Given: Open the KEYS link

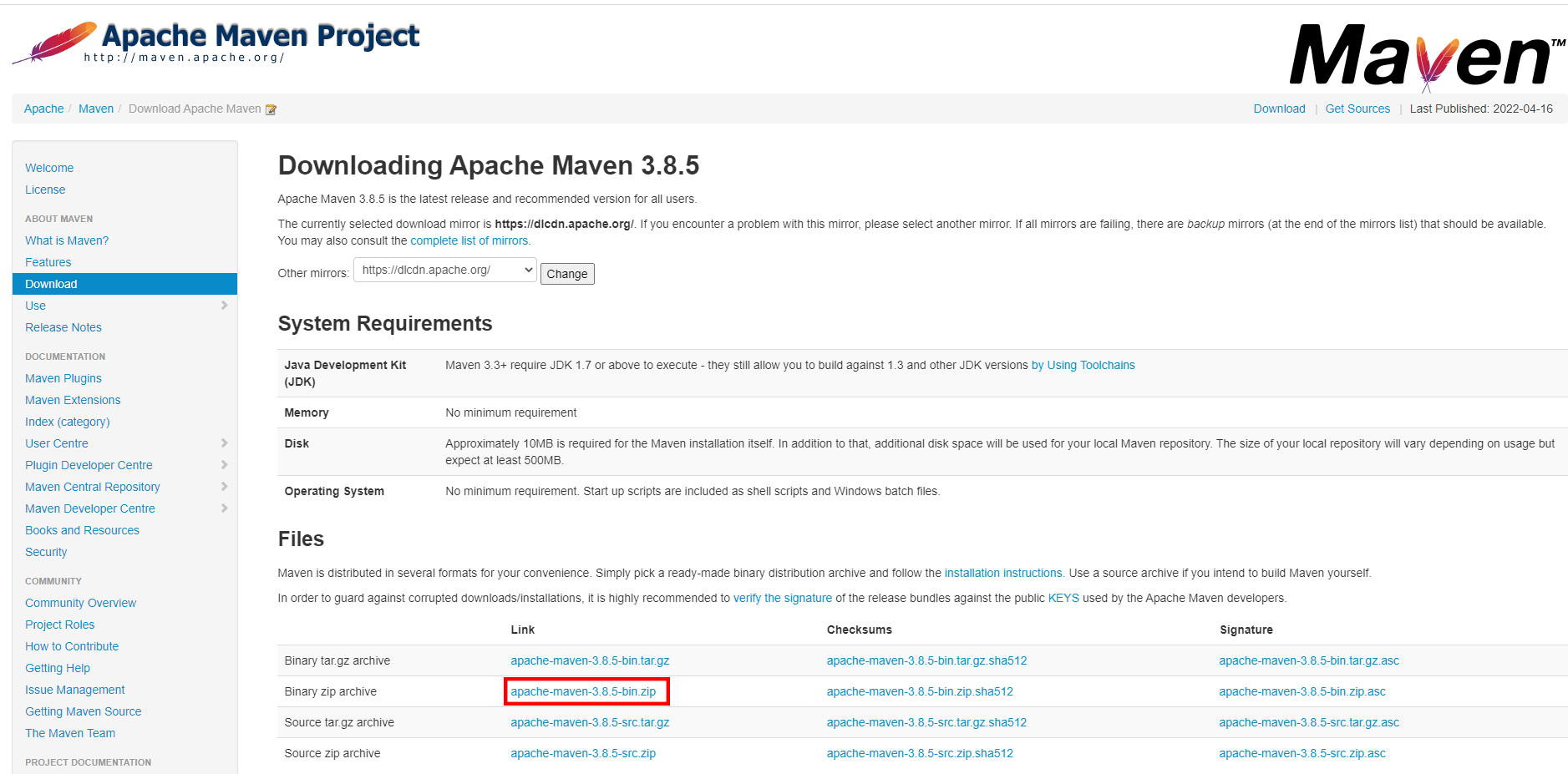Looking at the screenshot, I should 1063,598.
